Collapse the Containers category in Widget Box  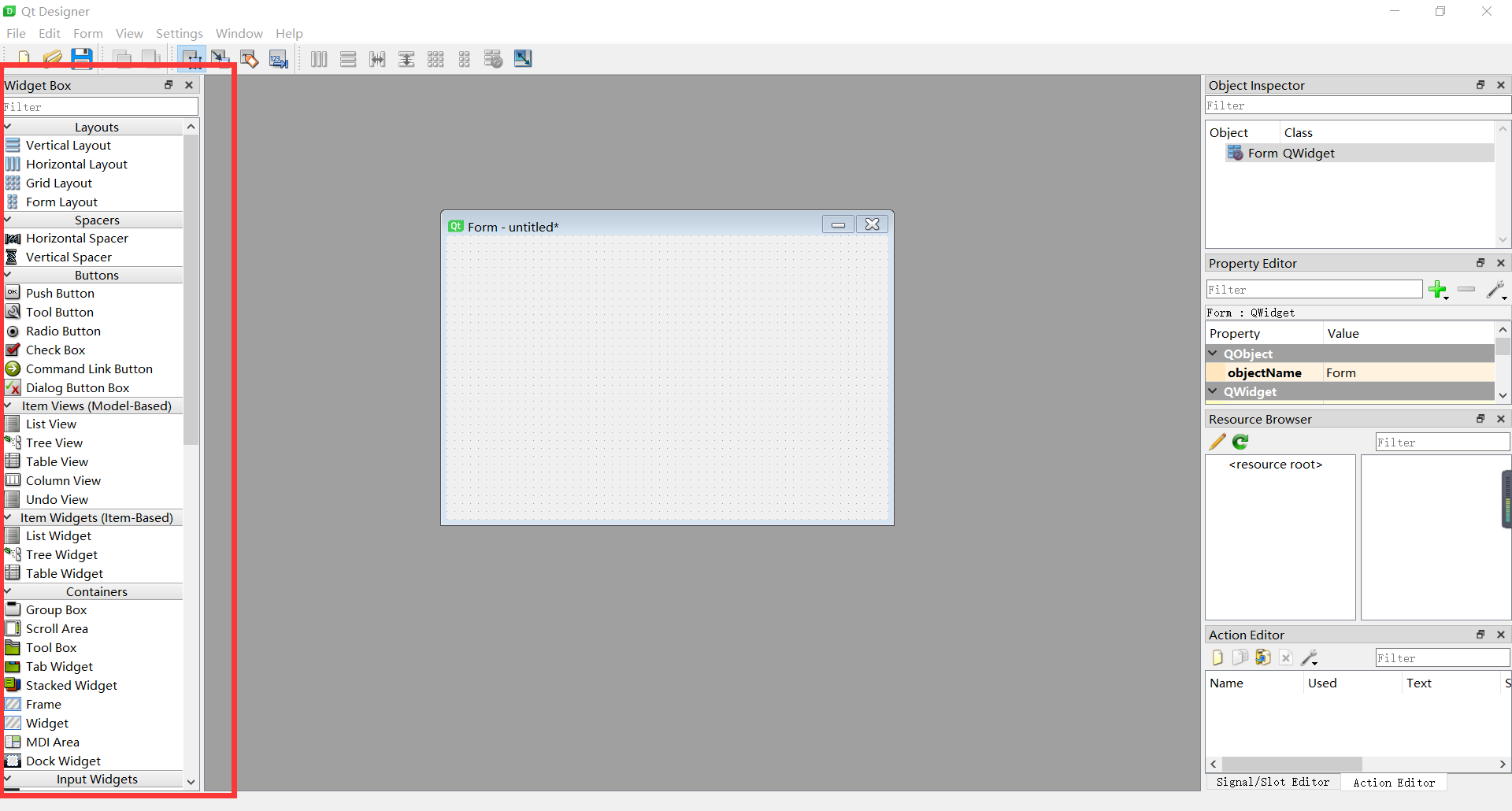(8, 591)
